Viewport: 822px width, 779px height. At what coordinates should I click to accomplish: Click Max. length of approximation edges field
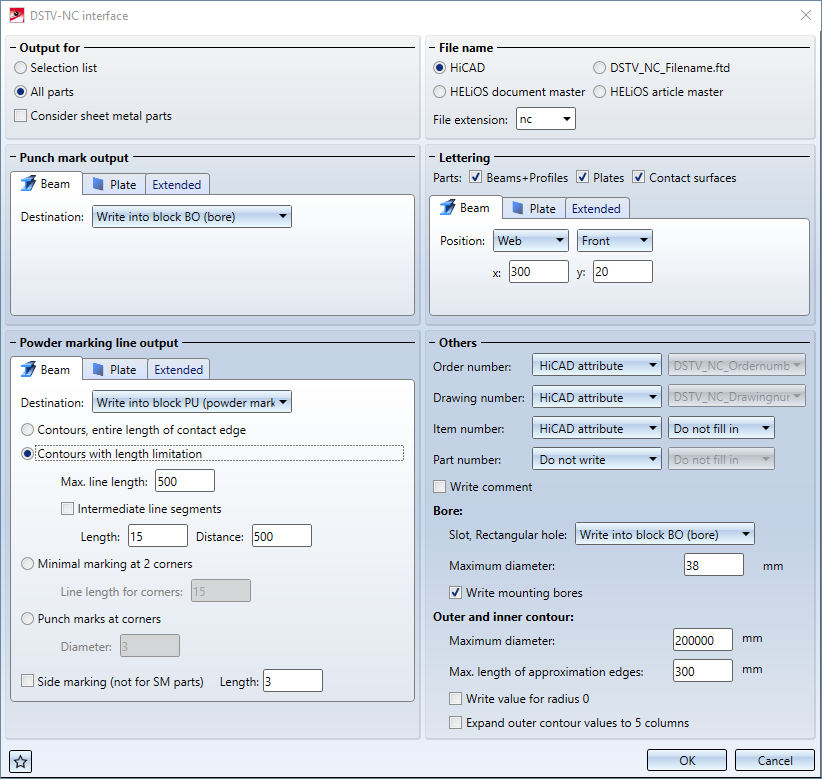coord(703,670)
